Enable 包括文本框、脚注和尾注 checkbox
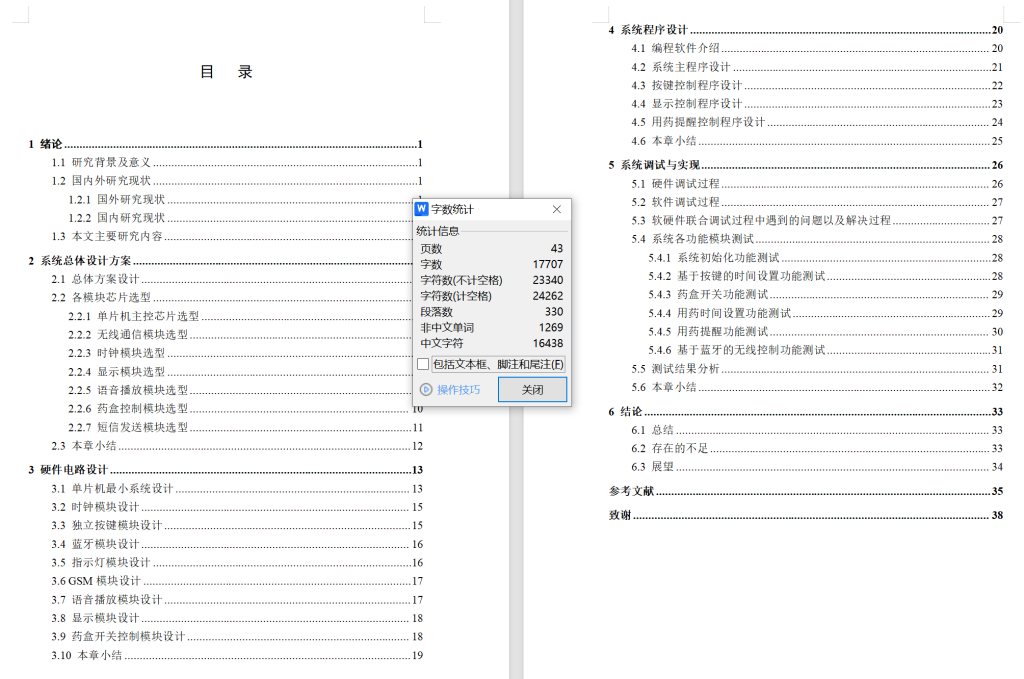The height and width of the screenshot is (679, 1024). tap(421, 364)
